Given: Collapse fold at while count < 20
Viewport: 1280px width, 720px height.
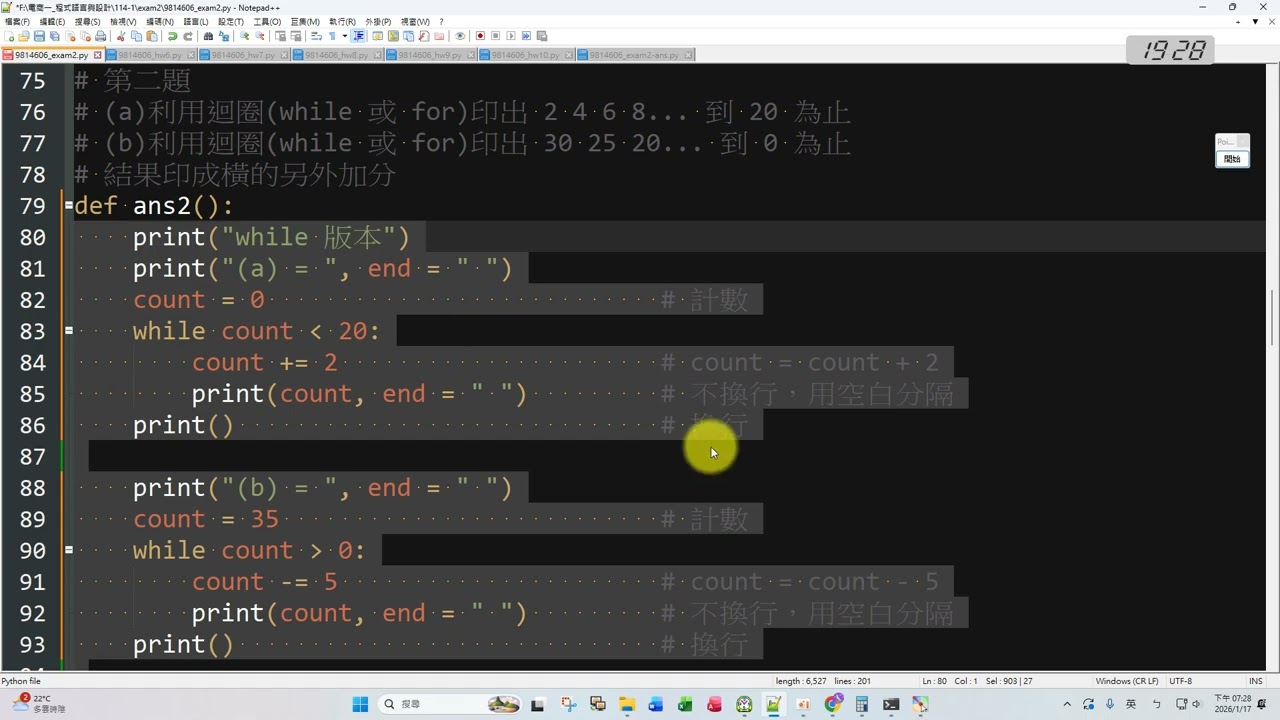Looking at the screenshot, I should (68, 331).
